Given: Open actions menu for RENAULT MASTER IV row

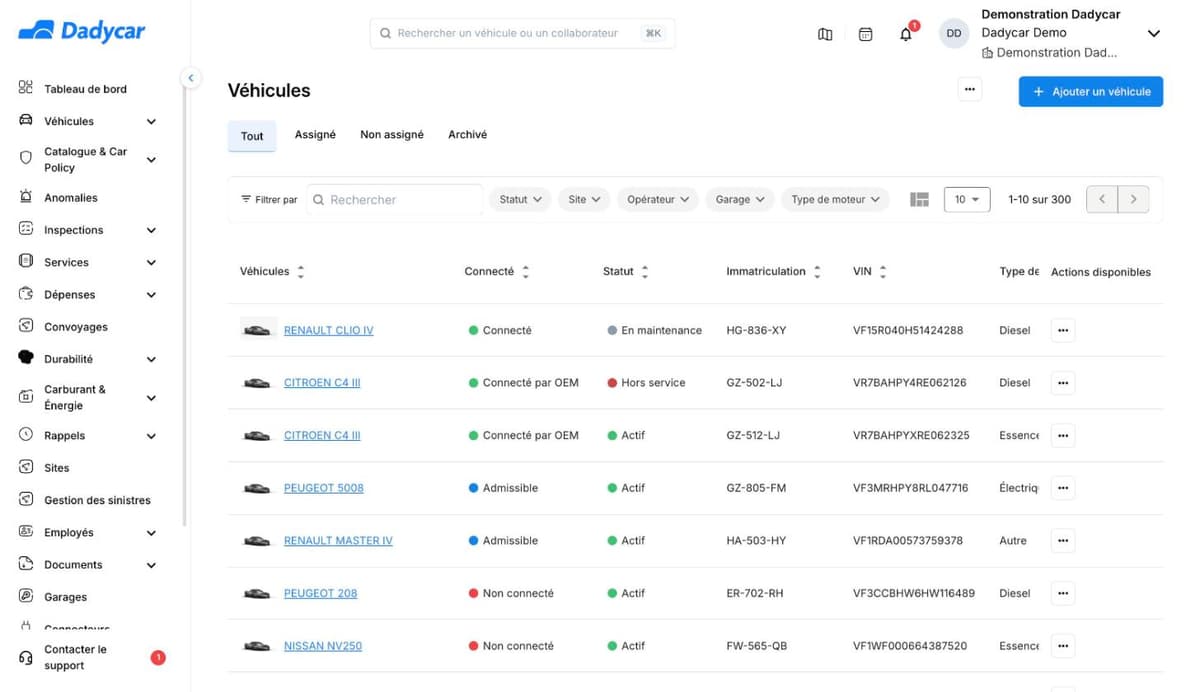Looking at the screenshot, I should tap(1063, 540).
